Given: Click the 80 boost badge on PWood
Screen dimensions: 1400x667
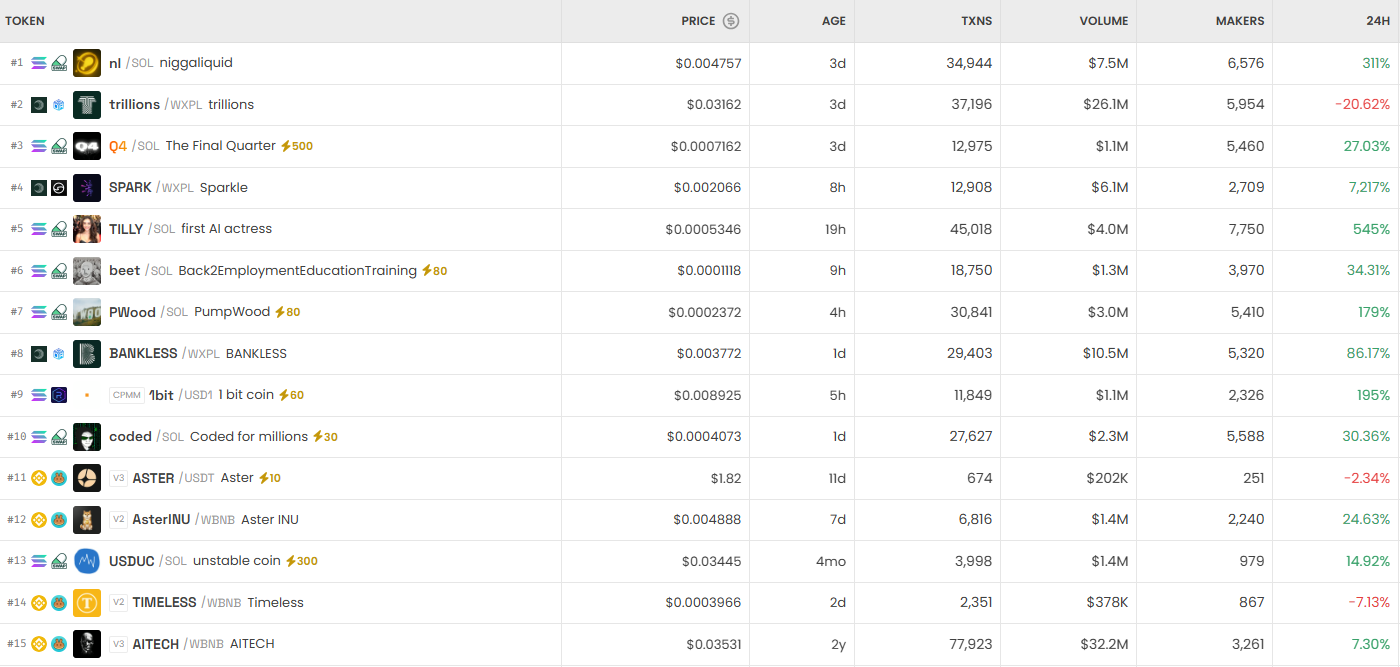Looking at the screenshot, I should (x=287, y=312).
